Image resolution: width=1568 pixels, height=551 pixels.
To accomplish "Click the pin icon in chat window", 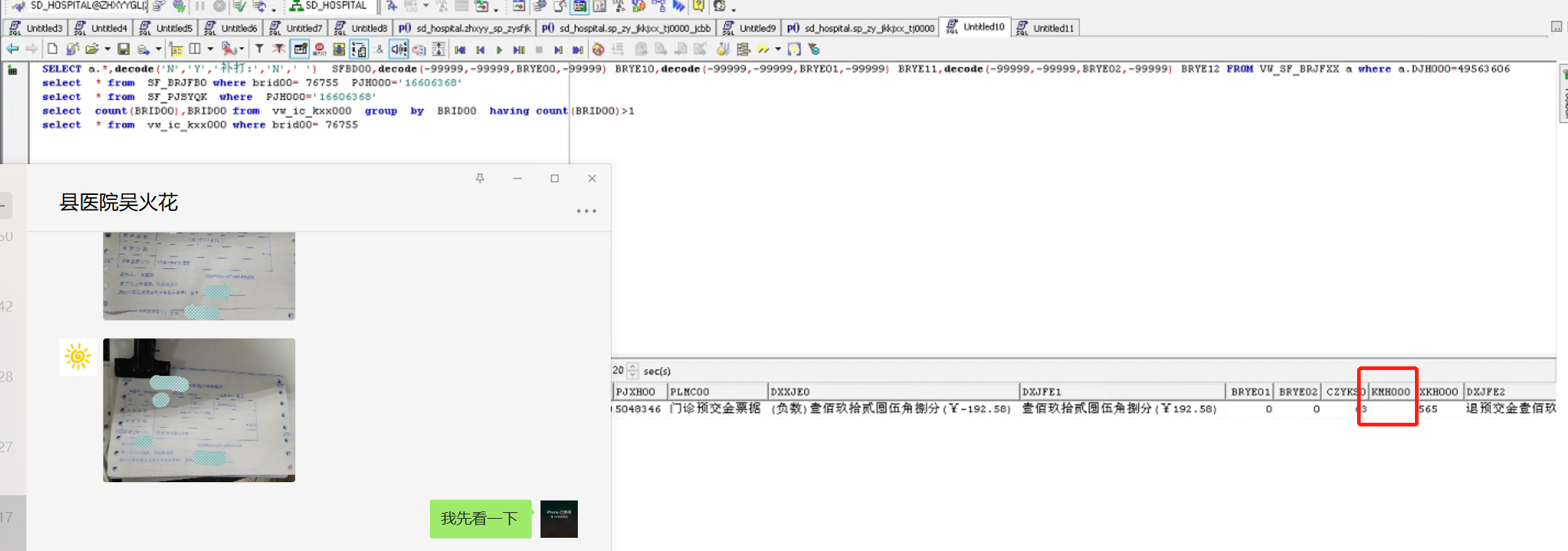I will (480, 178).
